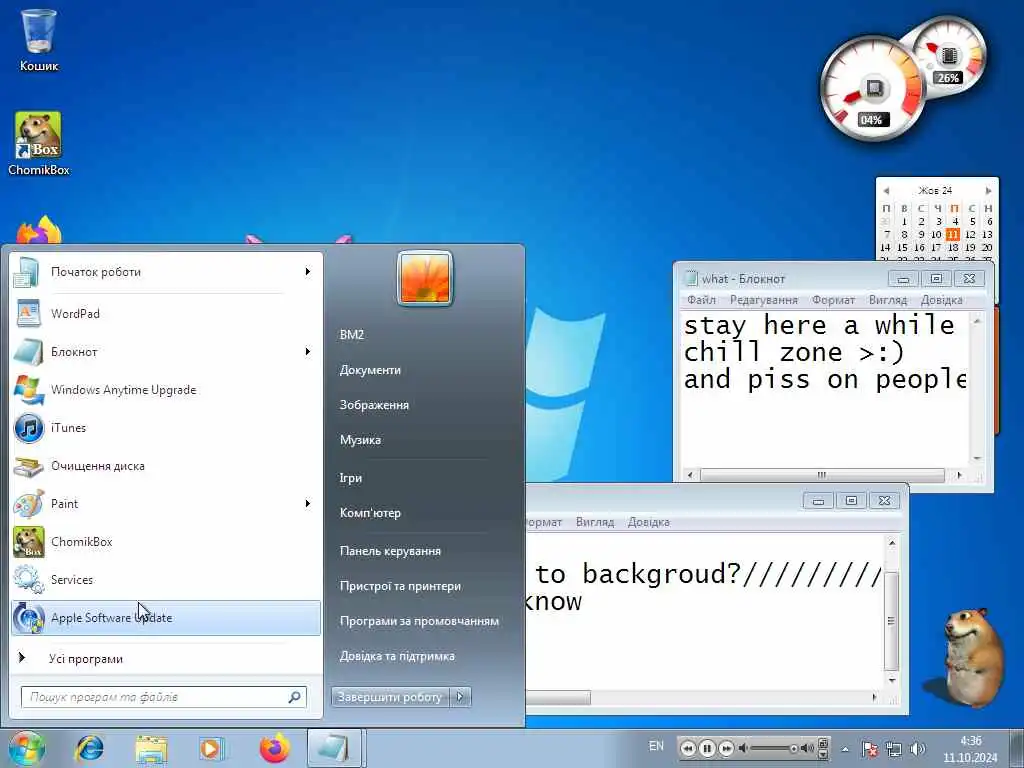
Task: Launch Windows Anytime Upgrade
Action: tap(166, 390)
